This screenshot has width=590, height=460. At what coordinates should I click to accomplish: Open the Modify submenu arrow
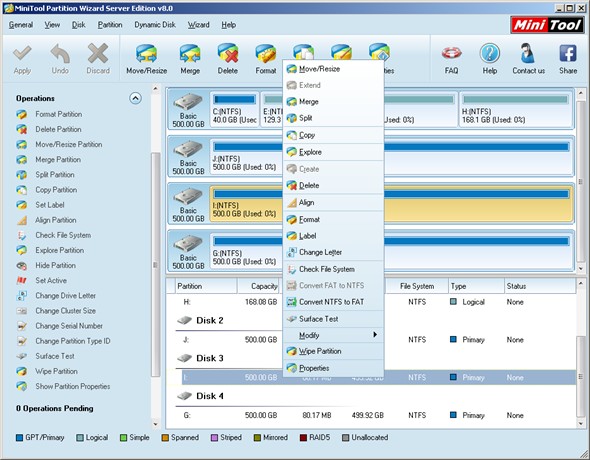pos(375,334)
